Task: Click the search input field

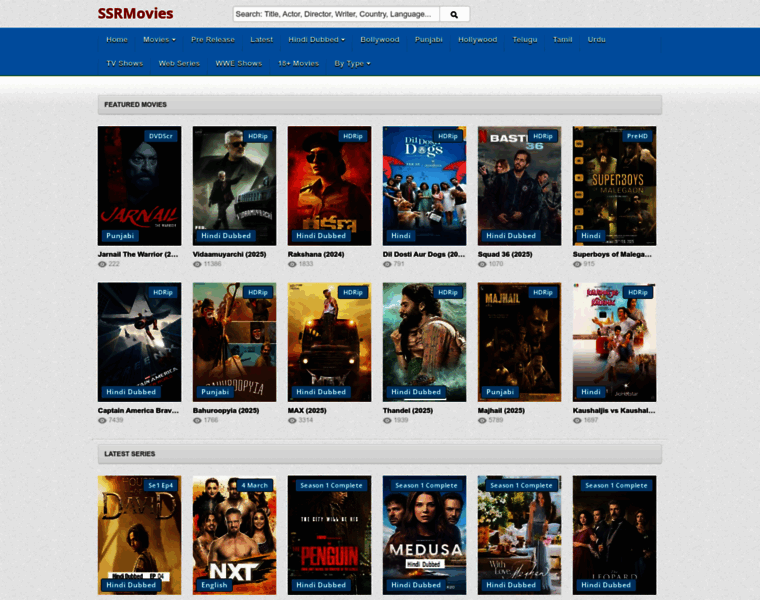Action: (x=336, y=15)
